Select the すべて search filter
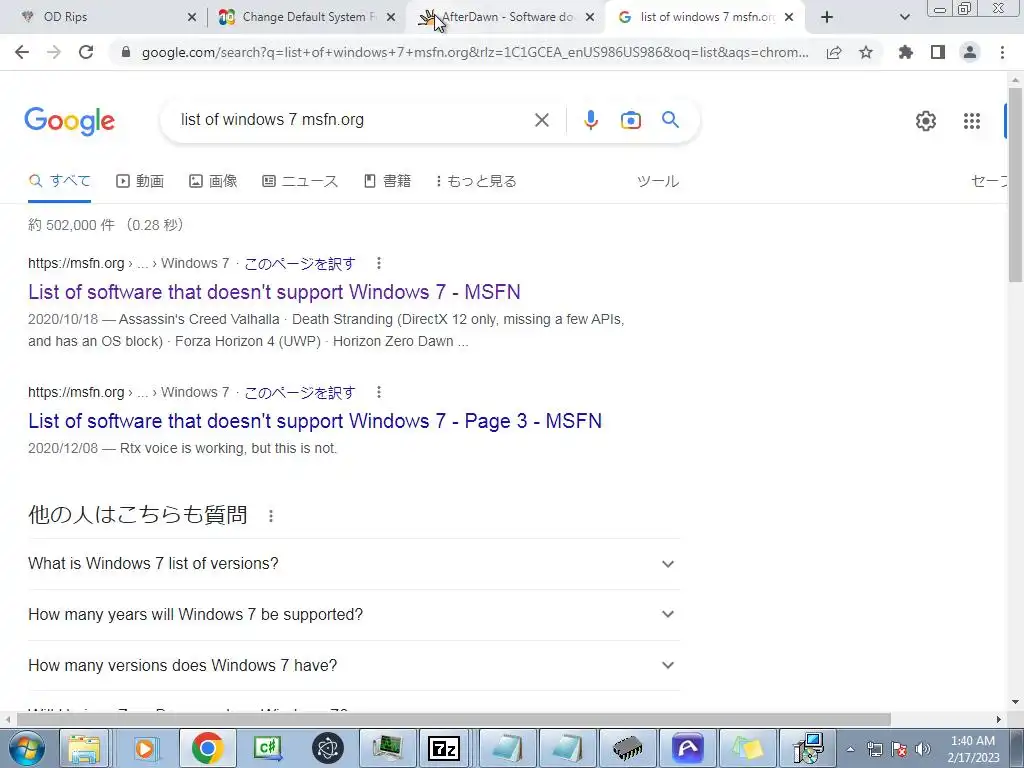This screenshot has width=1024, height=768. point(59,181)
